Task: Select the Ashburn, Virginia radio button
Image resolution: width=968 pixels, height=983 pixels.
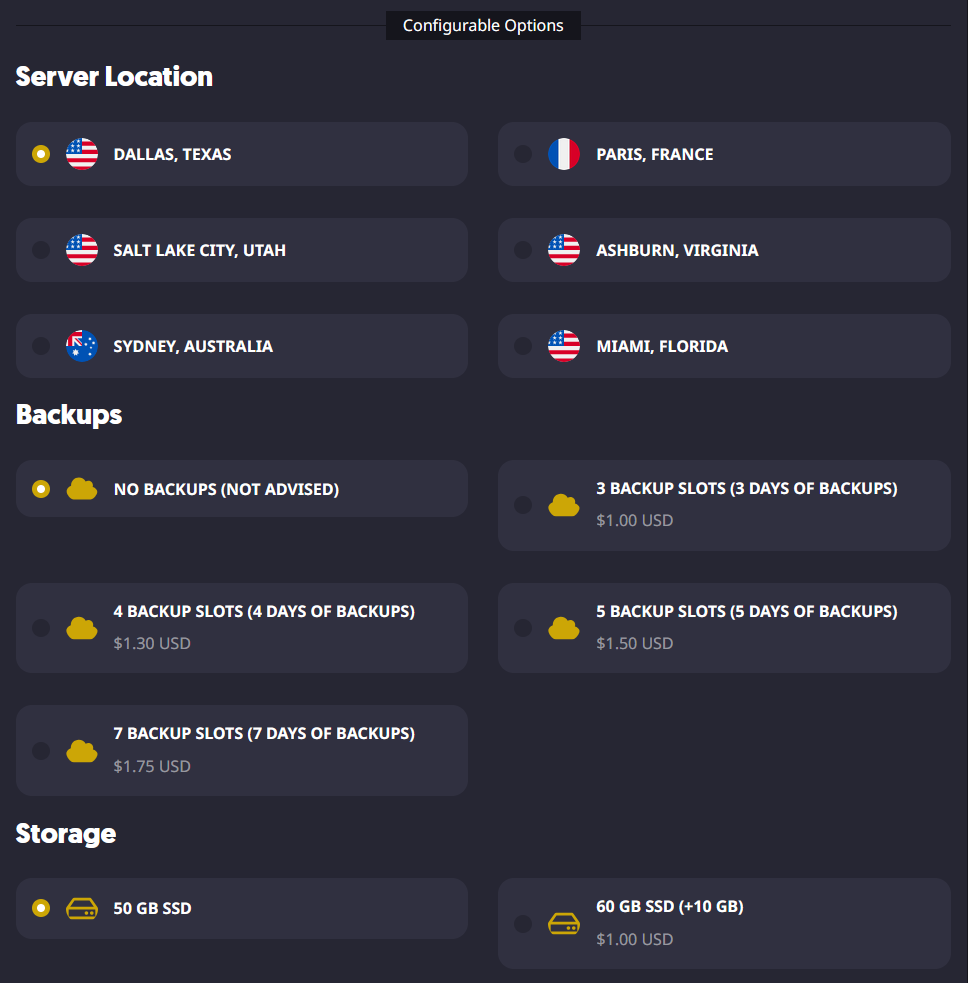Action: tap(523, 250)
